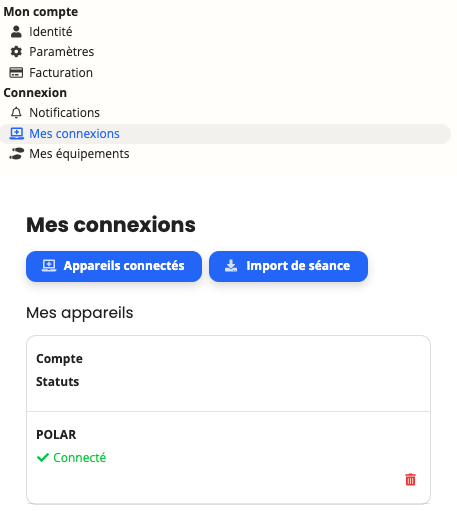Click the green checkmark next to Connecté

coord(43,458)
